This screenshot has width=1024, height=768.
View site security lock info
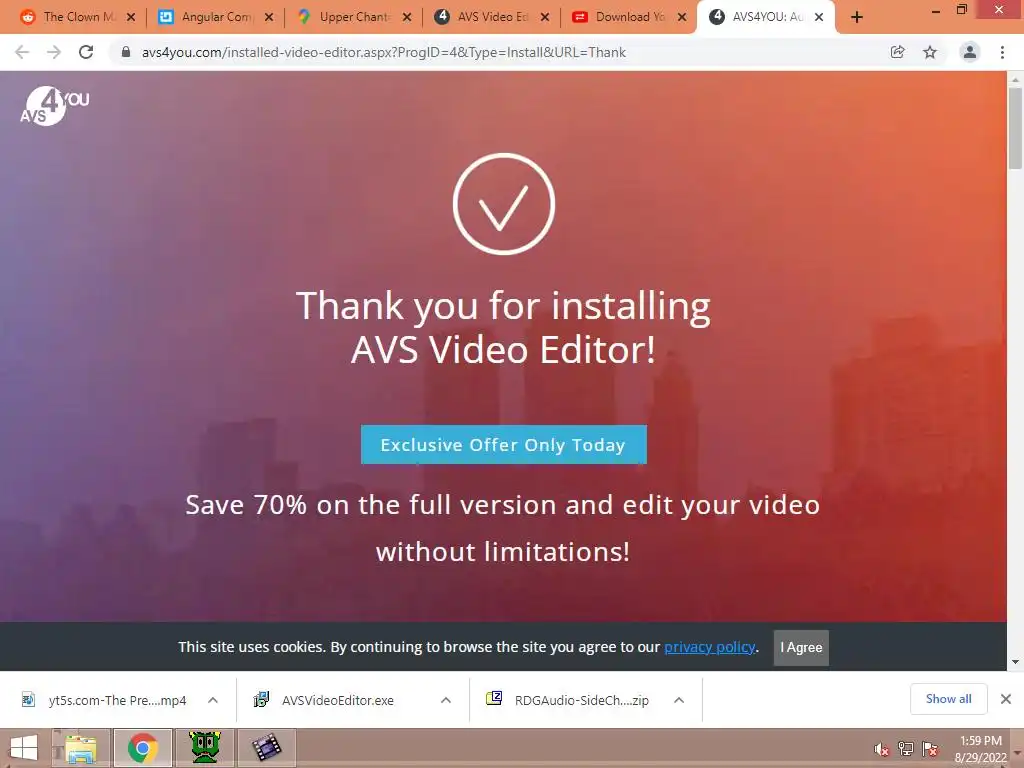126,52
